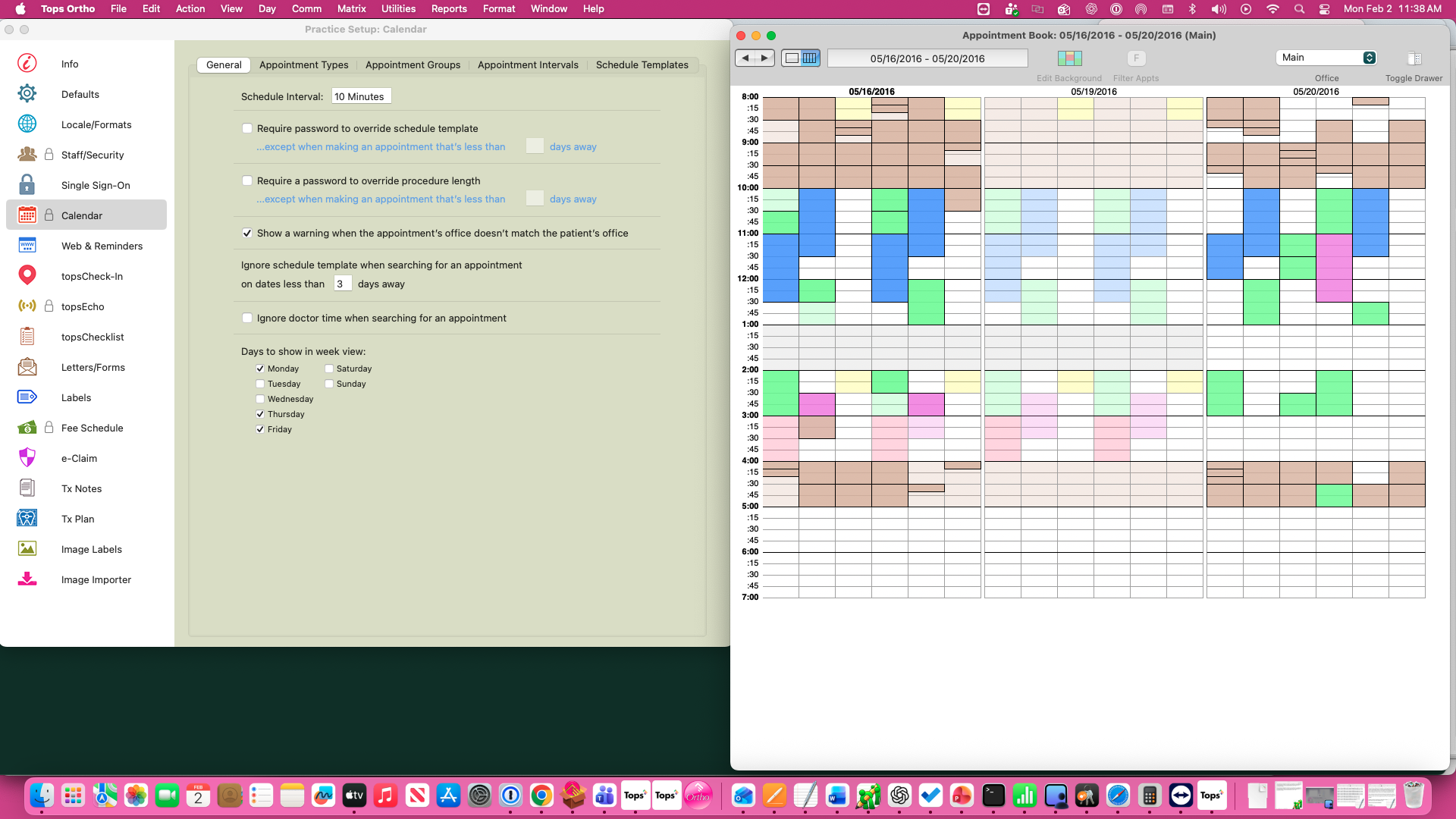
Task: Go to next week with right arrow
Action: pyautogui.click(x=764, y=58)
